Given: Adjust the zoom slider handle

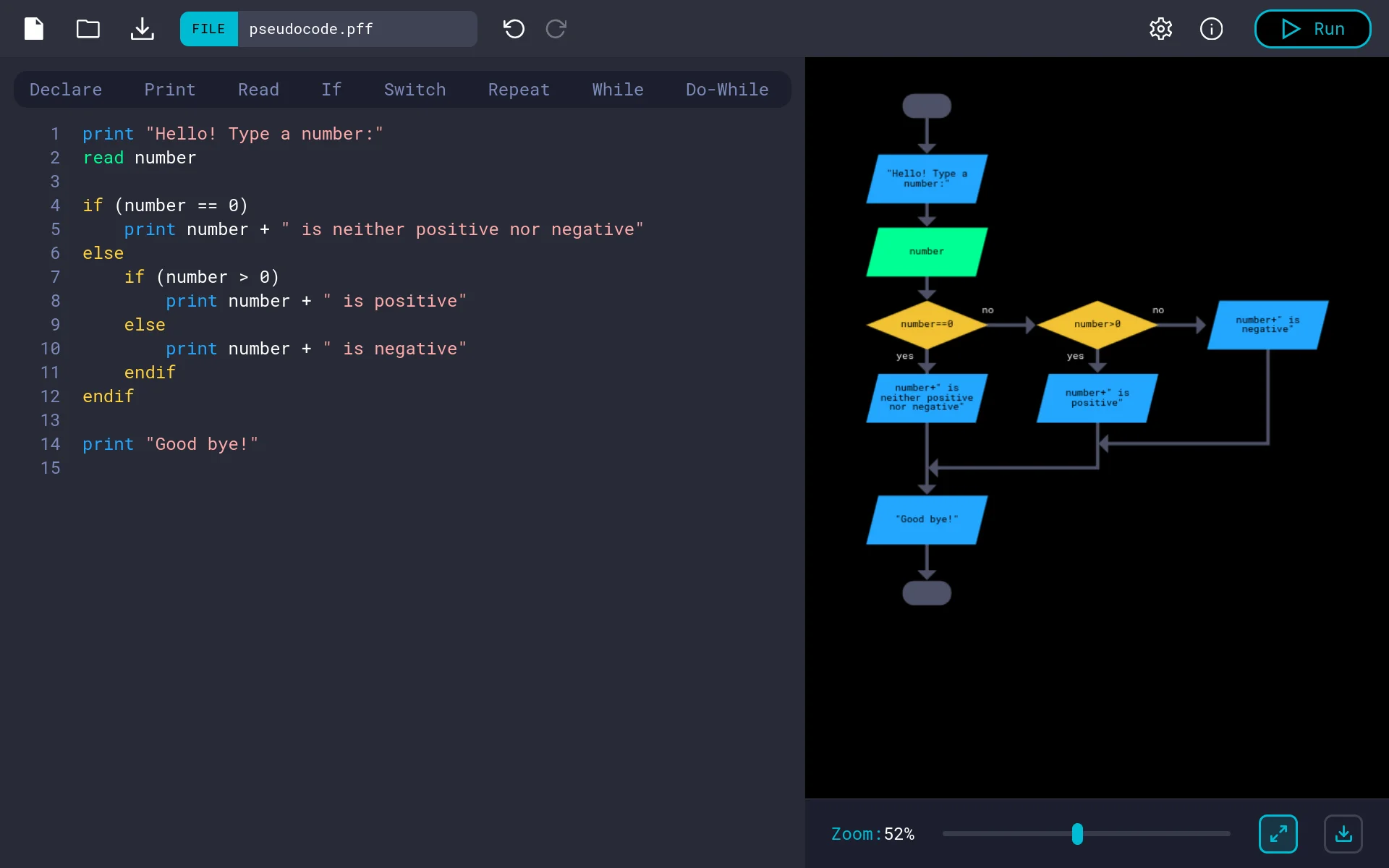Looking at the screenshot, I should point(1077,834).
